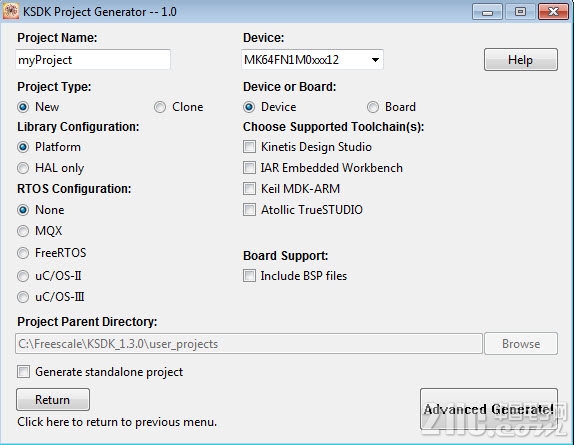
Task: Click the KSDK app icon in title bar
Action: 11,11
